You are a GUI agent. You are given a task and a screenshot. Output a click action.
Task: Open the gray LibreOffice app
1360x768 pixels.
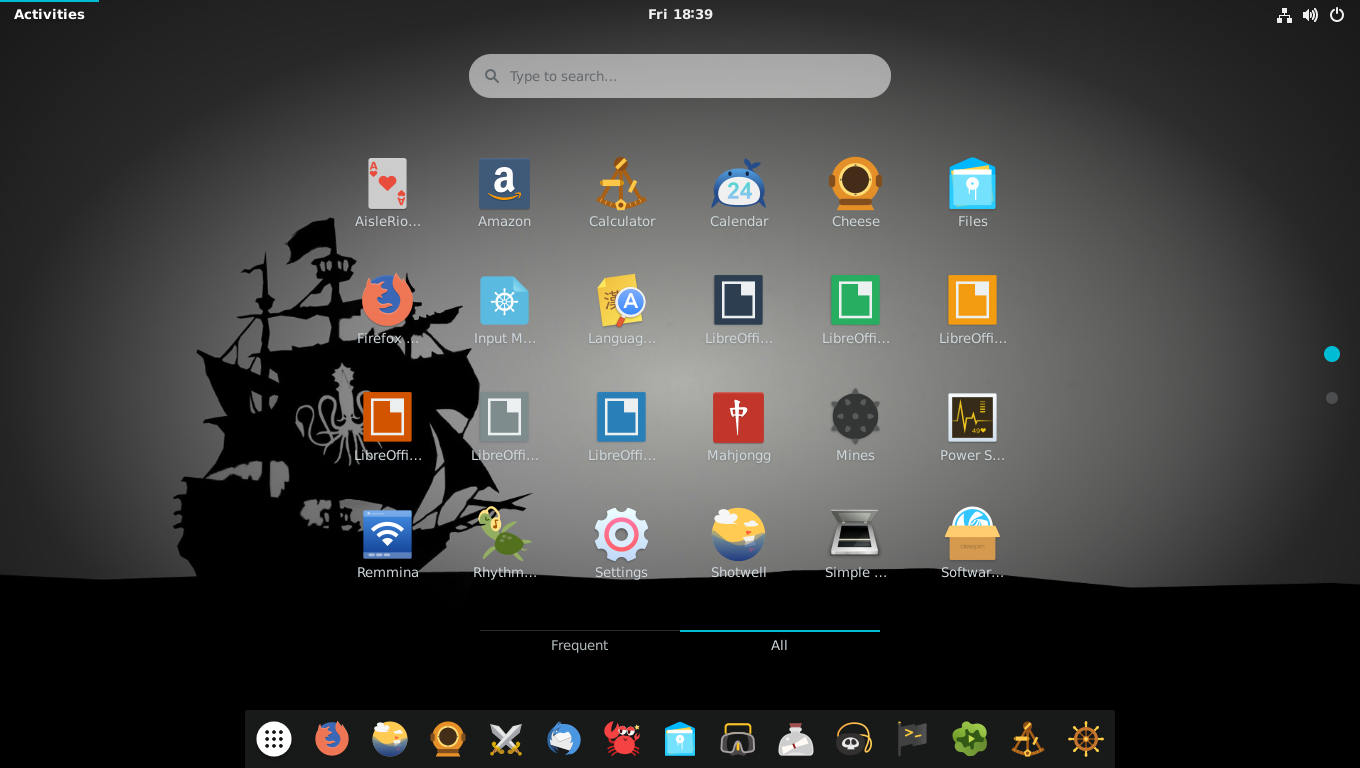pyautogui.click(x=504, y=427)
